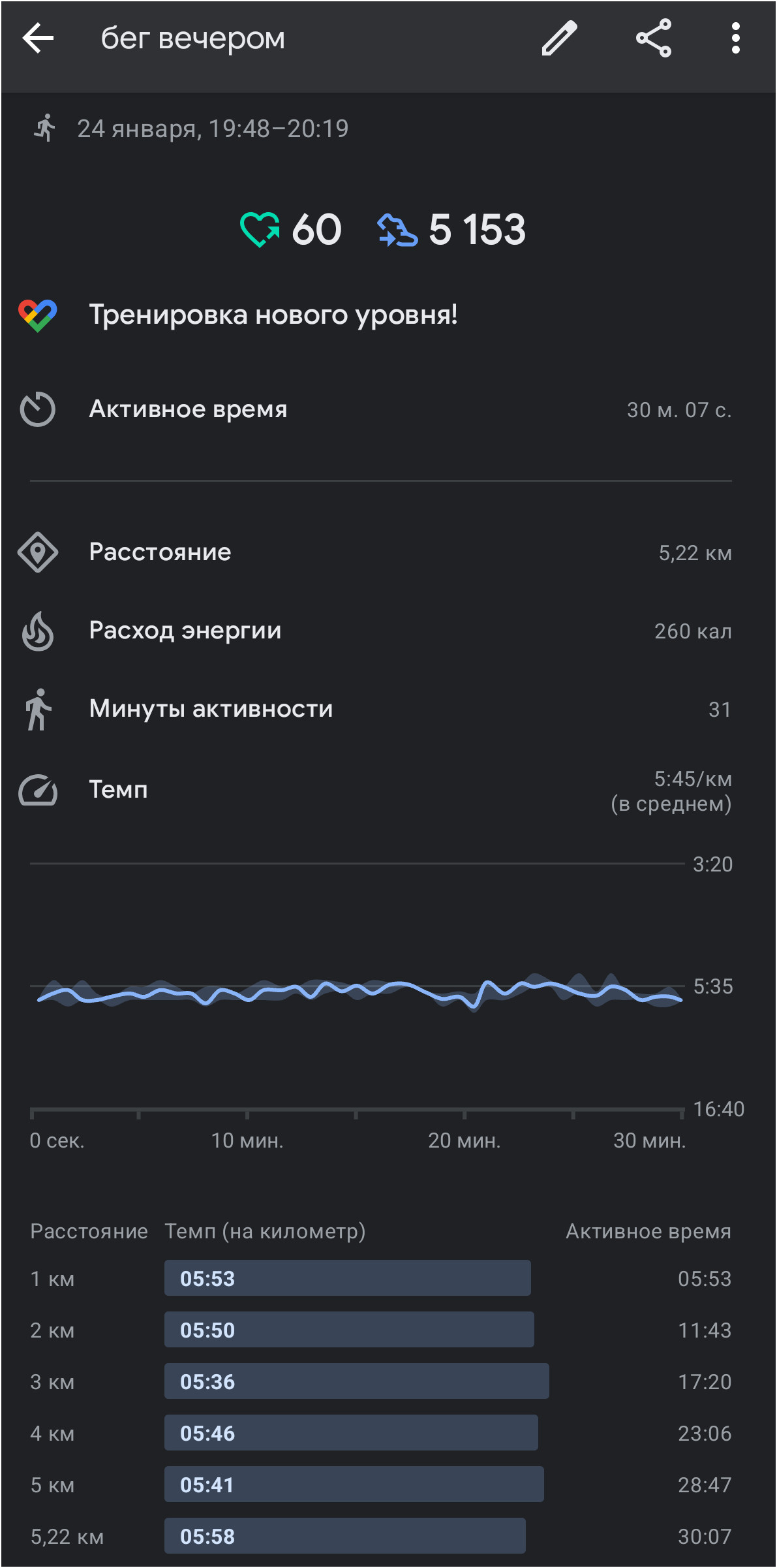
Task: Tap the Активное время timer icon
Action: point(38,409)
